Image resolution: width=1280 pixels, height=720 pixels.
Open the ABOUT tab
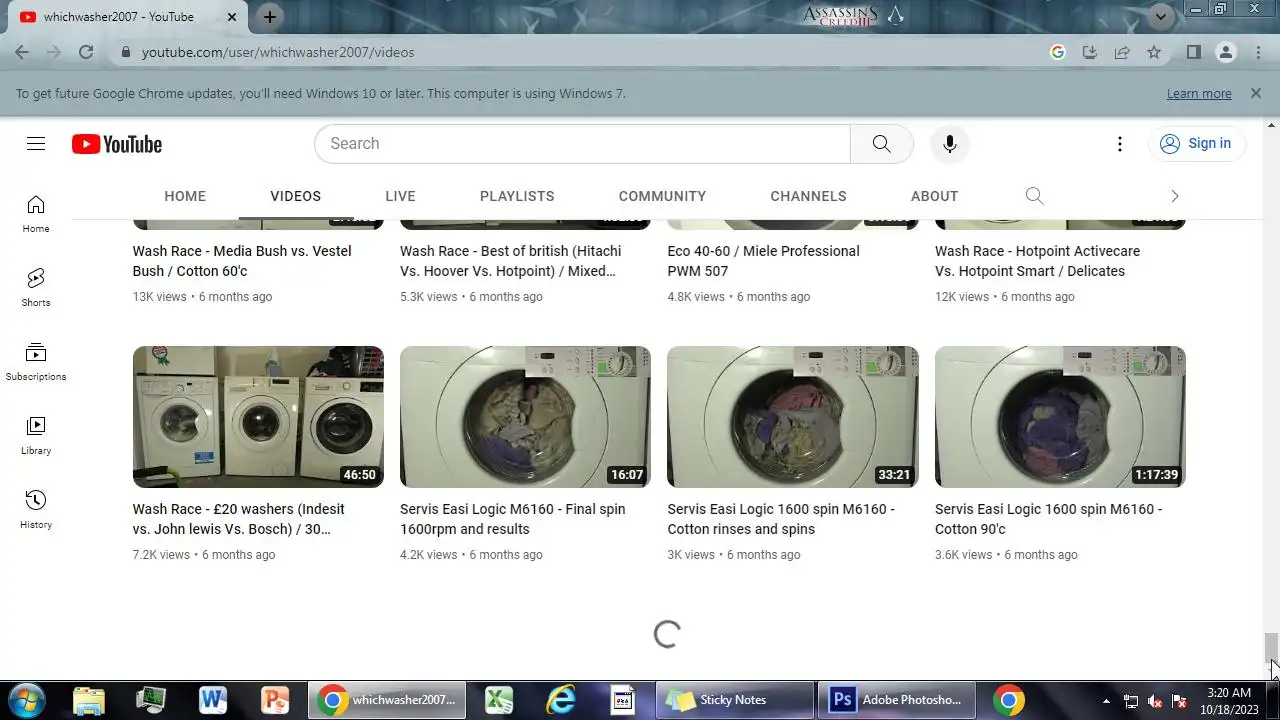[x=934, y=196]
